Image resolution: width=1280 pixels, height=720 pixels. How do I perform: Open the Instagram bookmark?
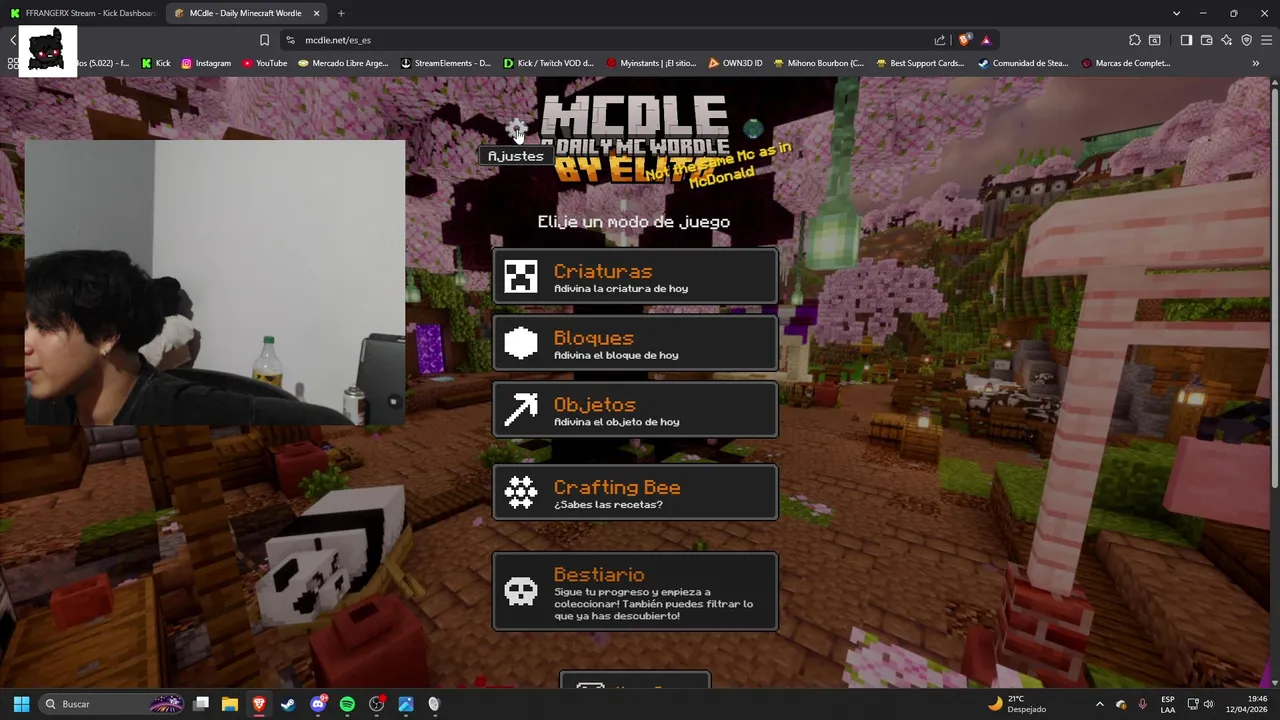[x=206, y=63]
